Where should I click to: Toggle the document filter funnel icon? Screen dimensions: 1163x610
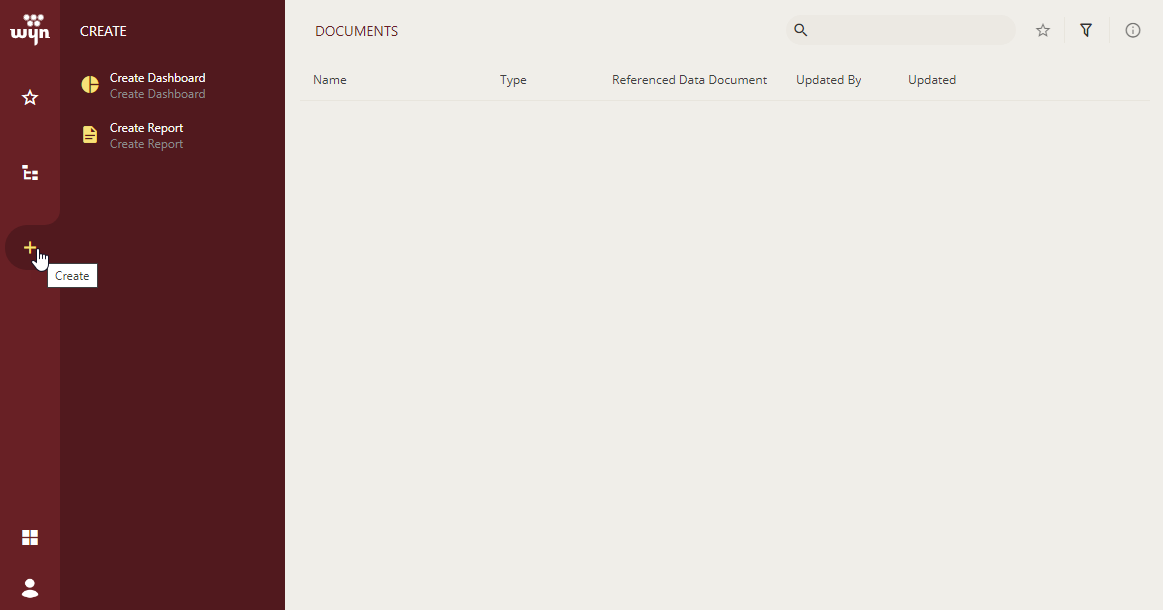tap(1086, 30)
